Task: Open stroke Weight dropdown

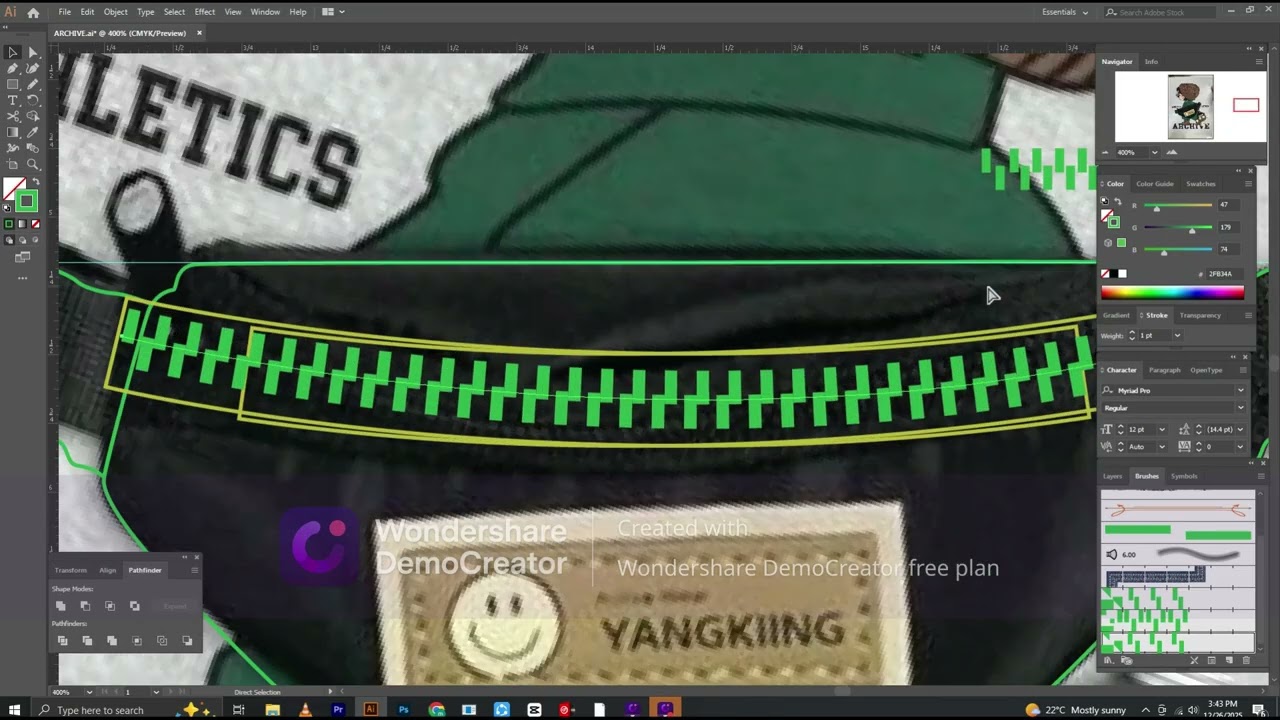Action: [1177, 335]
